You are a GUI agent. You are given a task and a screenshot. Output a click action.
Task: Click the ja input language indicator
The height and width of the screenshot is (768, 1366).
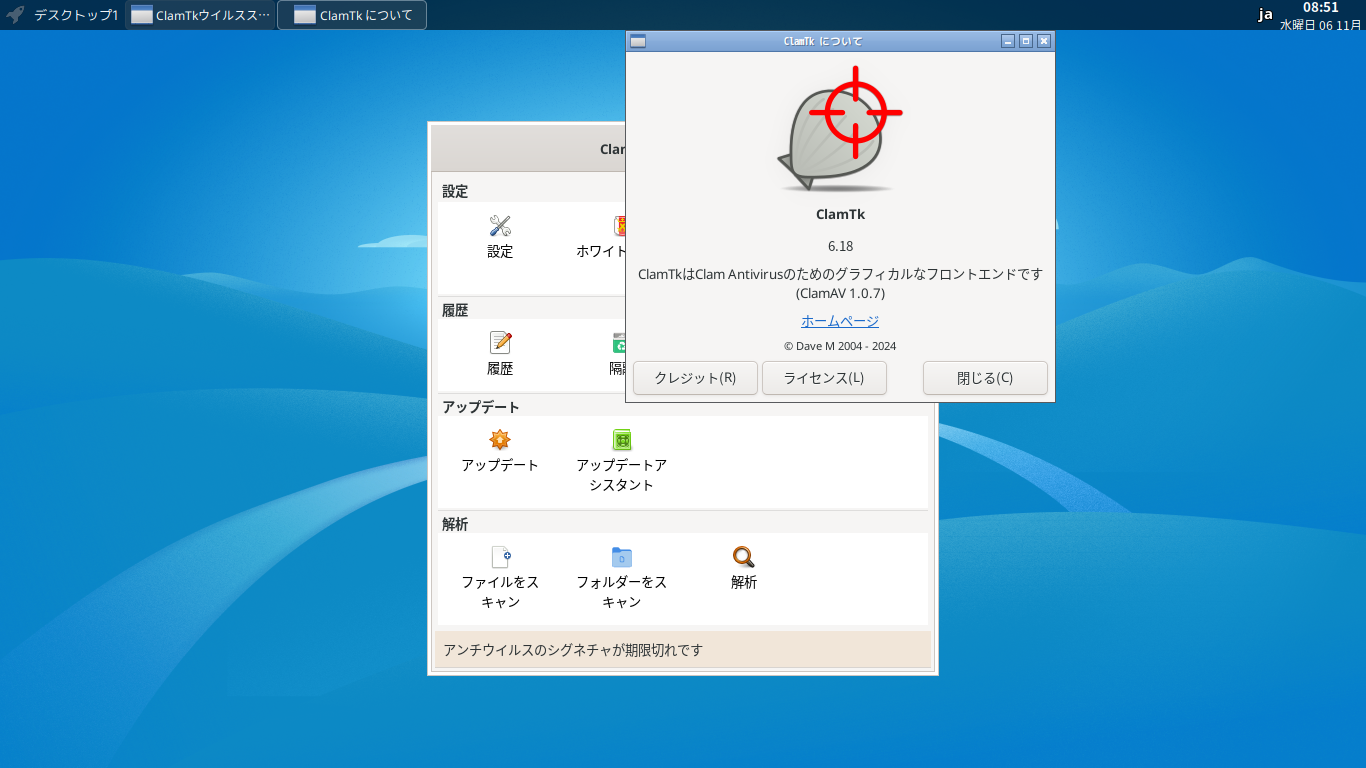(1265, 14)
